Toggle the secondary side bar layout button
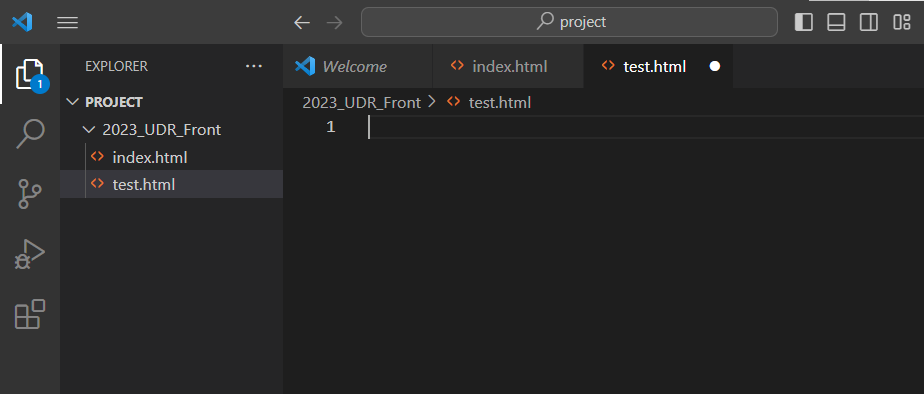Viewport: 924px width, 394px height. point(869,22)
